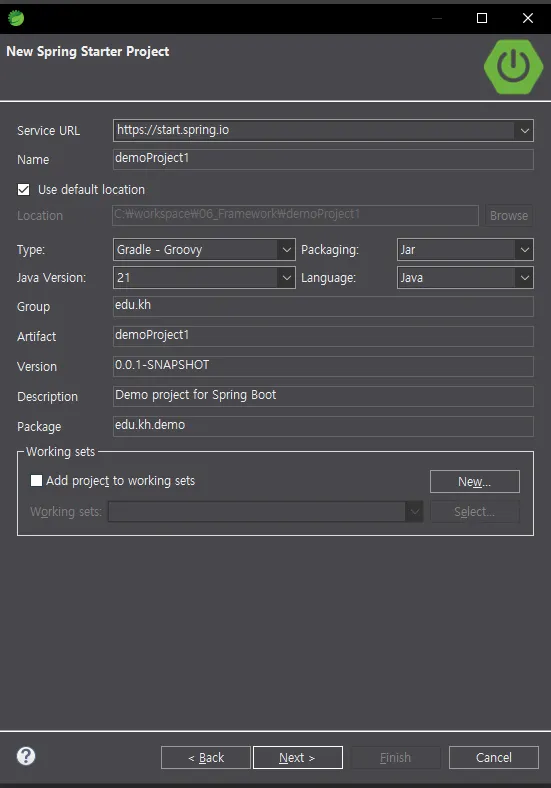Viewport: 551px width, 788px height.
Task: Open the Java Version dropdown
Action: (x=286, y=278)
